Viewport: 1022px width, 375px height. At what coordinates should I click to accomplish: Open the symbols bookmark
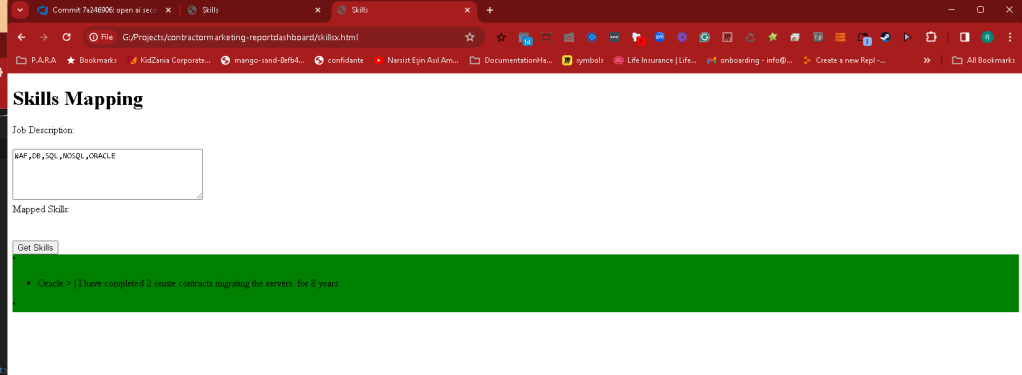point(583,60)
